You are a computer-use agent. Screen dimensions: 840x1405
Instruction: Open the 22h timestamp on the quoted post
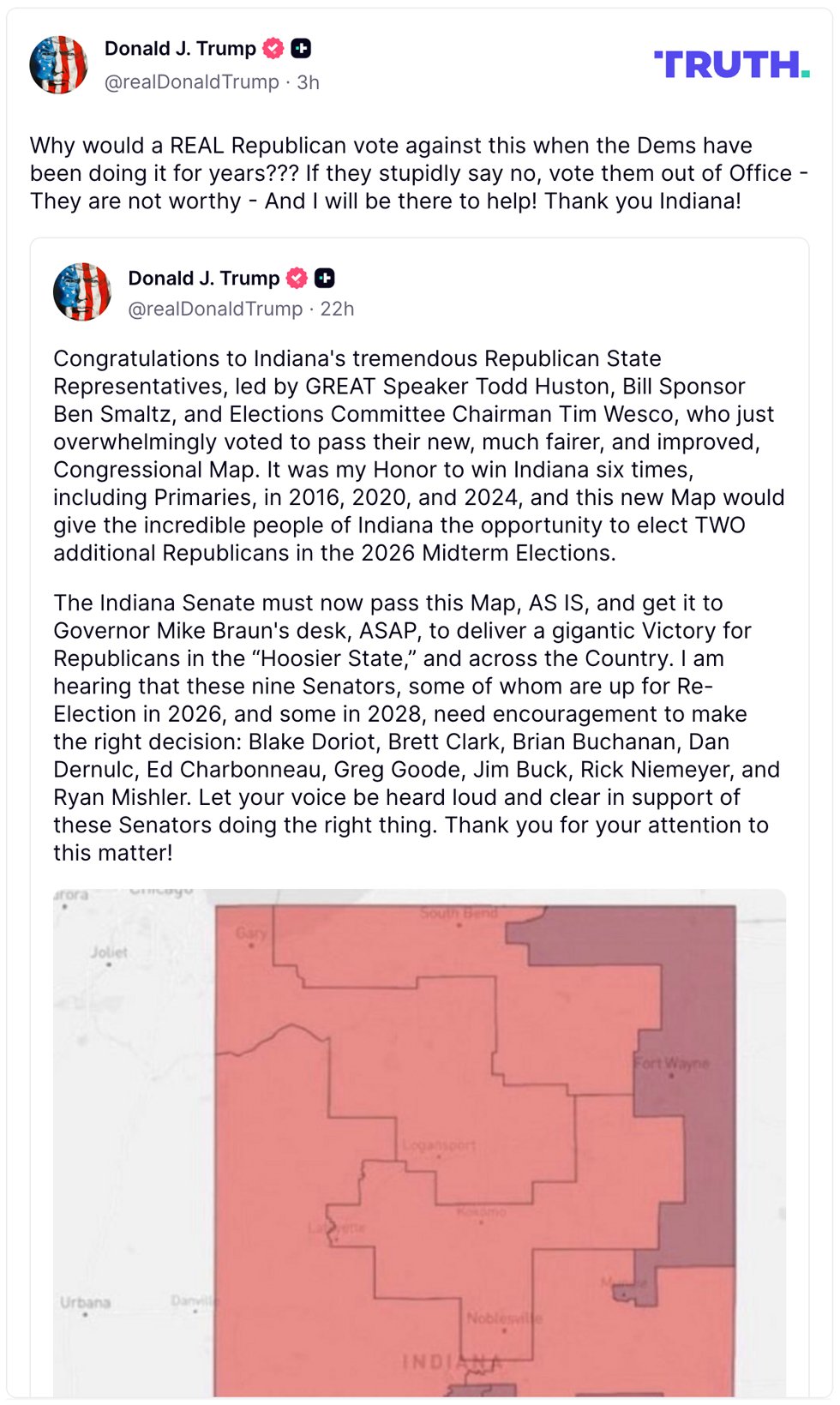point(337,309)
